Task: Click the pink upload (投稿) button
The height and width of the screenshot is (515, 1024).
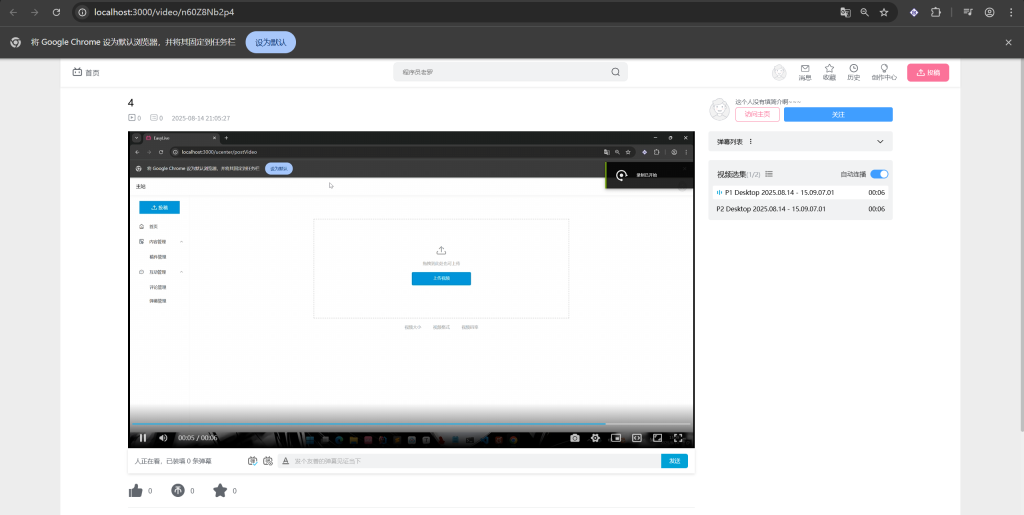Action: click(927, 73)
